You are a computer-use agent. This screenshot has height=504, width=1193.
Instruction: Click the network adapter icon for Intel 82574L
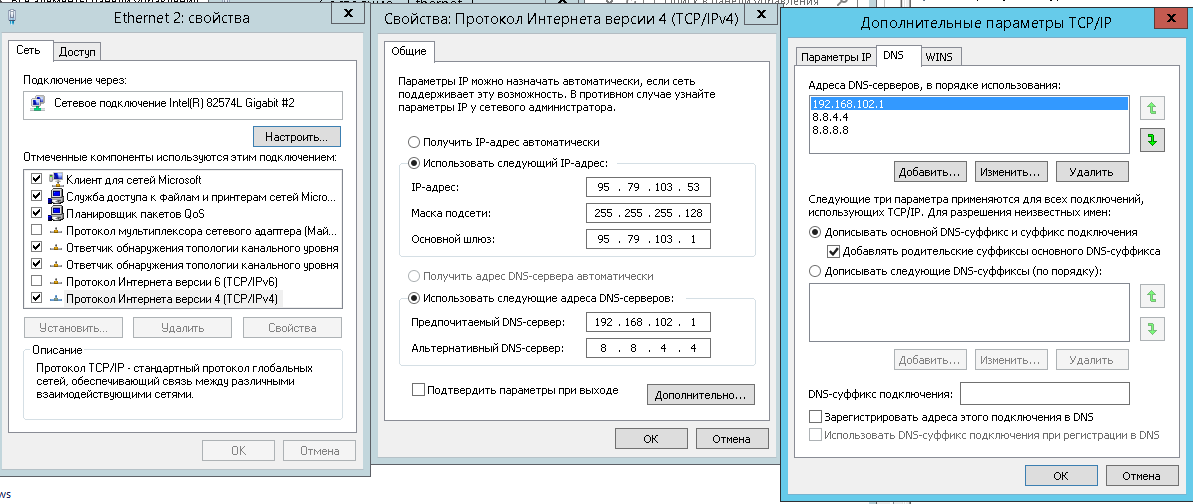tap(38, 103)
